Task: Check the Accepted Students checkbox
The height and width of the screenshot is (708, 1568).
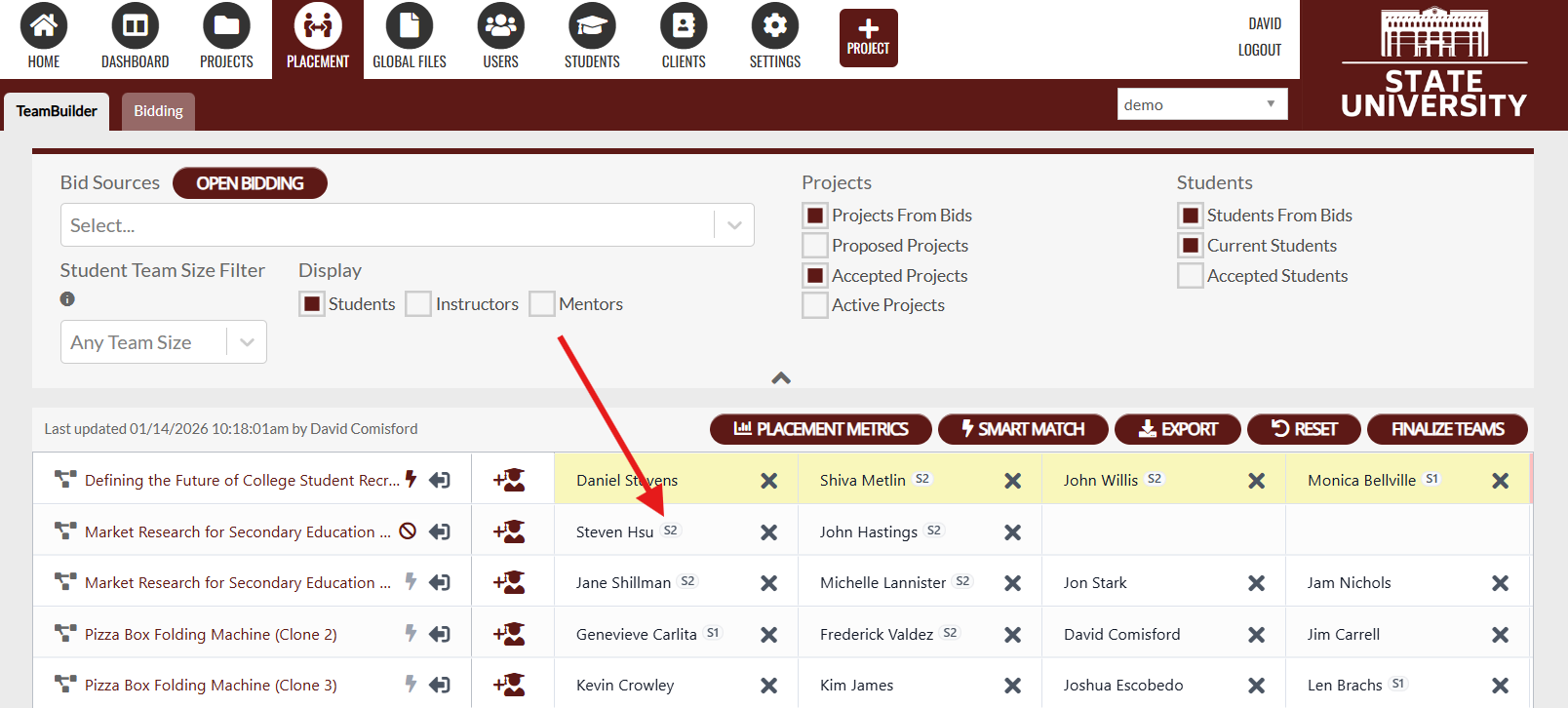Action: tap(1190, 276)
